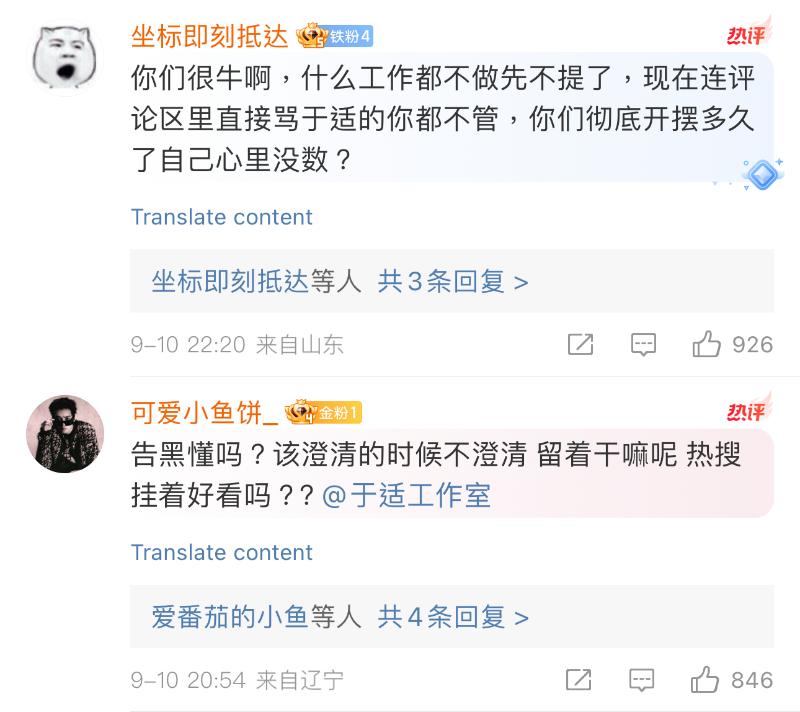The height and width of the screenshot is (712, 800).
Task: Translate the 可爱小鱼饼_ comment content
Action: point(221,552)
